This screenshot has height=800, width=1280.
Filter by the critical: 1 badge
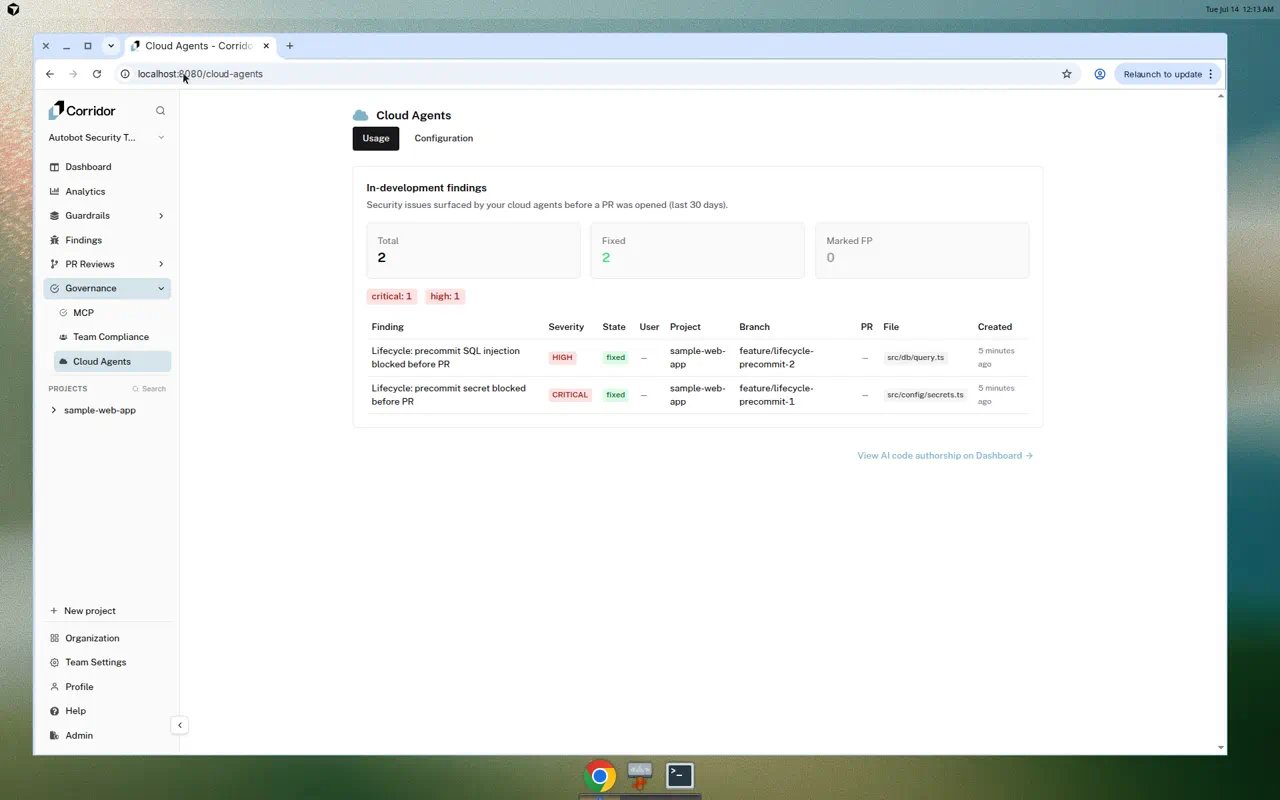point(392,296)
